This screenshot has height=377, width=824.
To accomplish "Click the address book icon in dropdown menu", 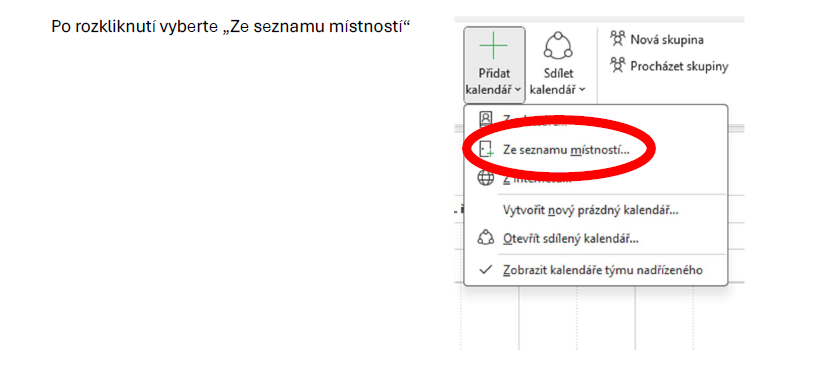I will click(486, 119).
